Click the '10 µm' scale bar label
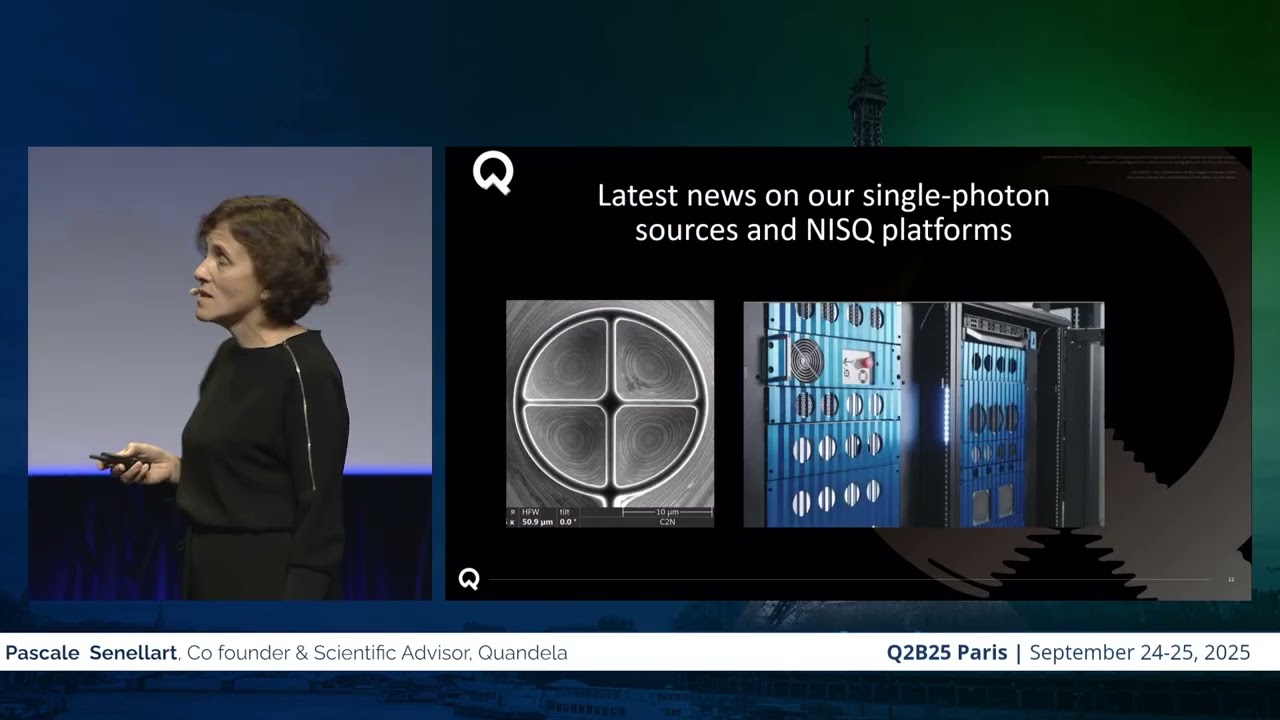The height and width of the screenshot is (720, 1280). 668,511
